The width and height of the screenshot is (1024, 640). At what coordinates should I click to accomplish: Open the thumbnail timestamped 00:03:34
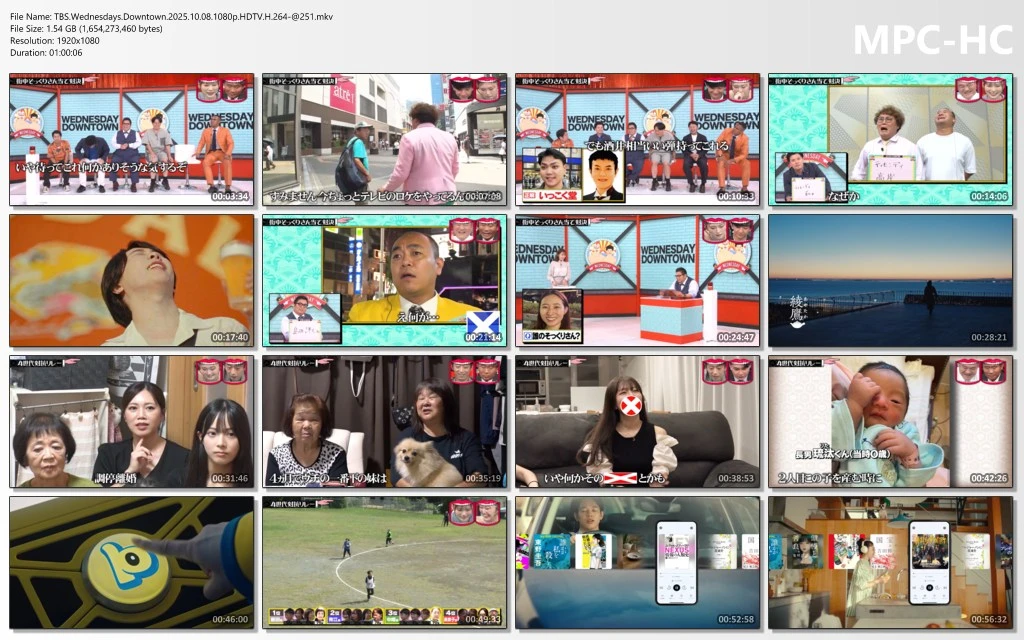pos(132,139)
